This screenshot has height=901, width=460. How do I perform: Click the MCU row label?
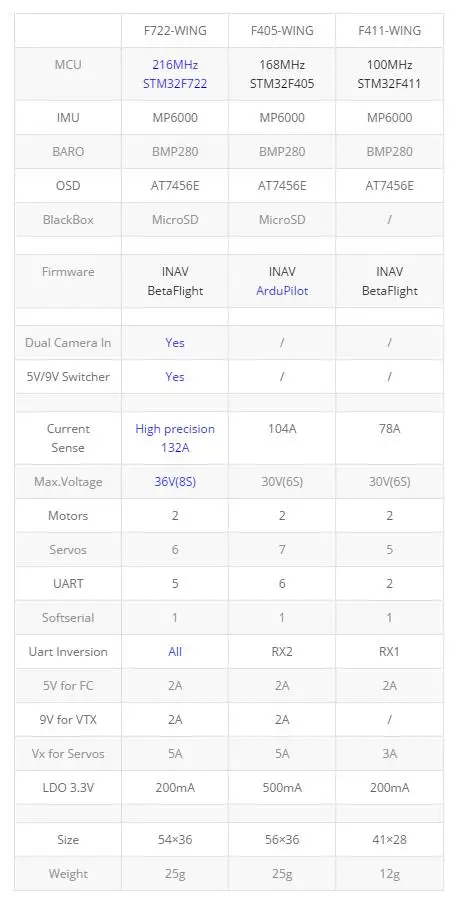coord(68,64)
